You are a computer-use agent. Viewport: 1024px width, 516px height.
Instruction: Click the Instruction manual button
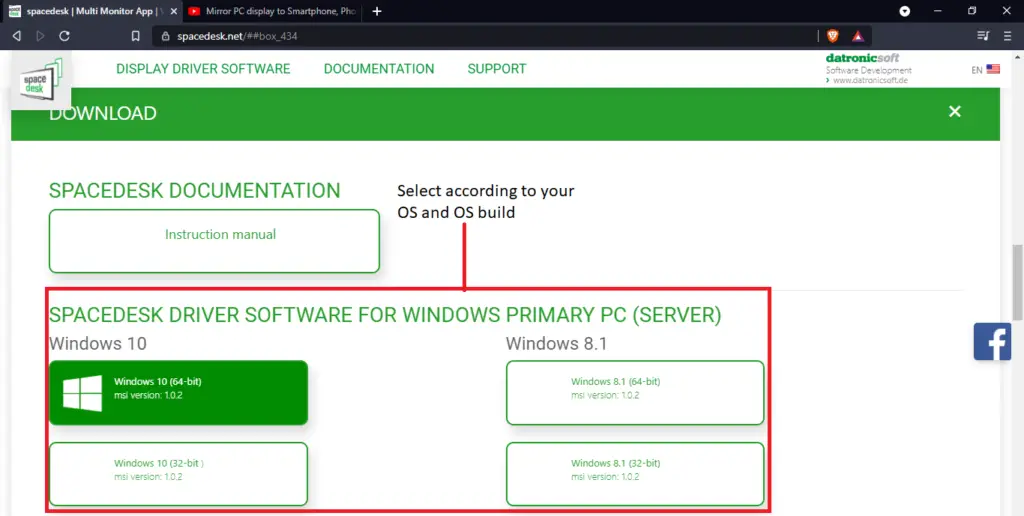click(214, 241)
